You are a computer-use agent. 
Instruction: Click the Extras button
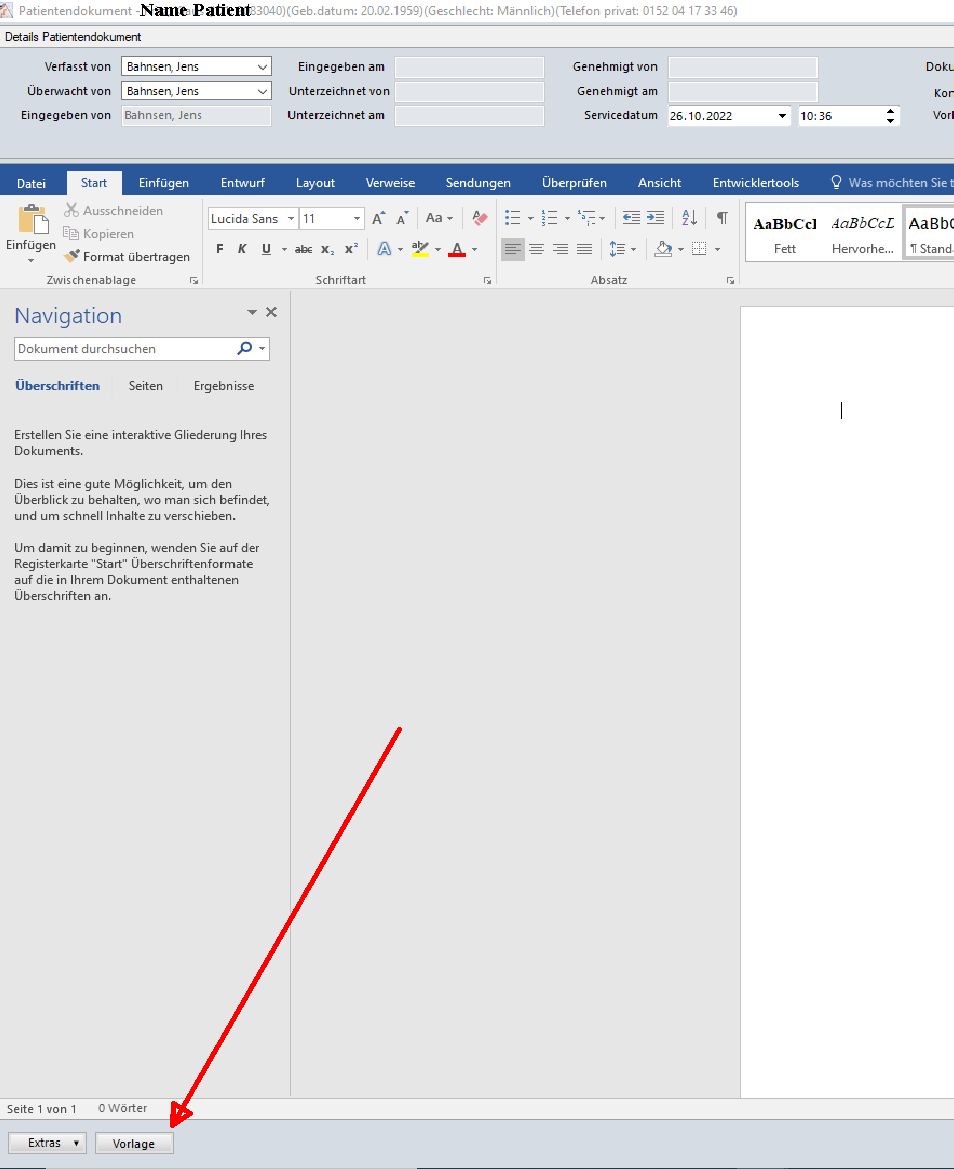coord(45,1143)
